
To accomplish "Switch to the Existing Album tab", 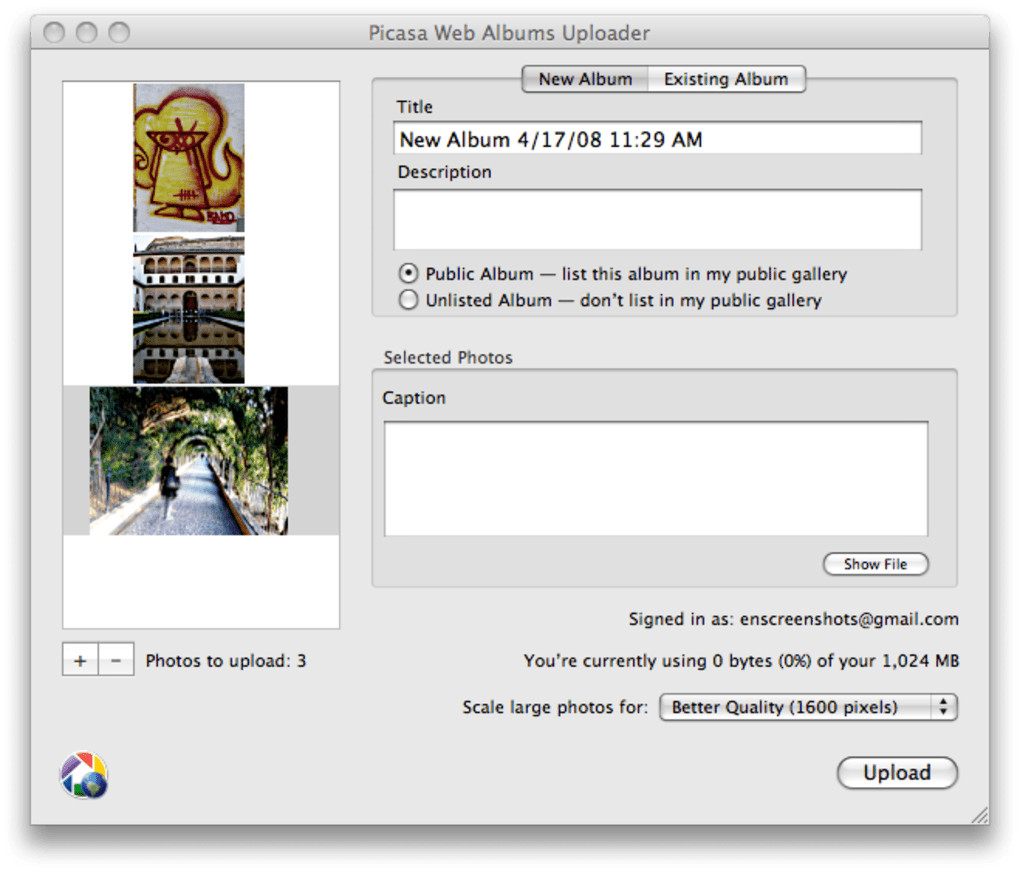I will click(727, 79).
